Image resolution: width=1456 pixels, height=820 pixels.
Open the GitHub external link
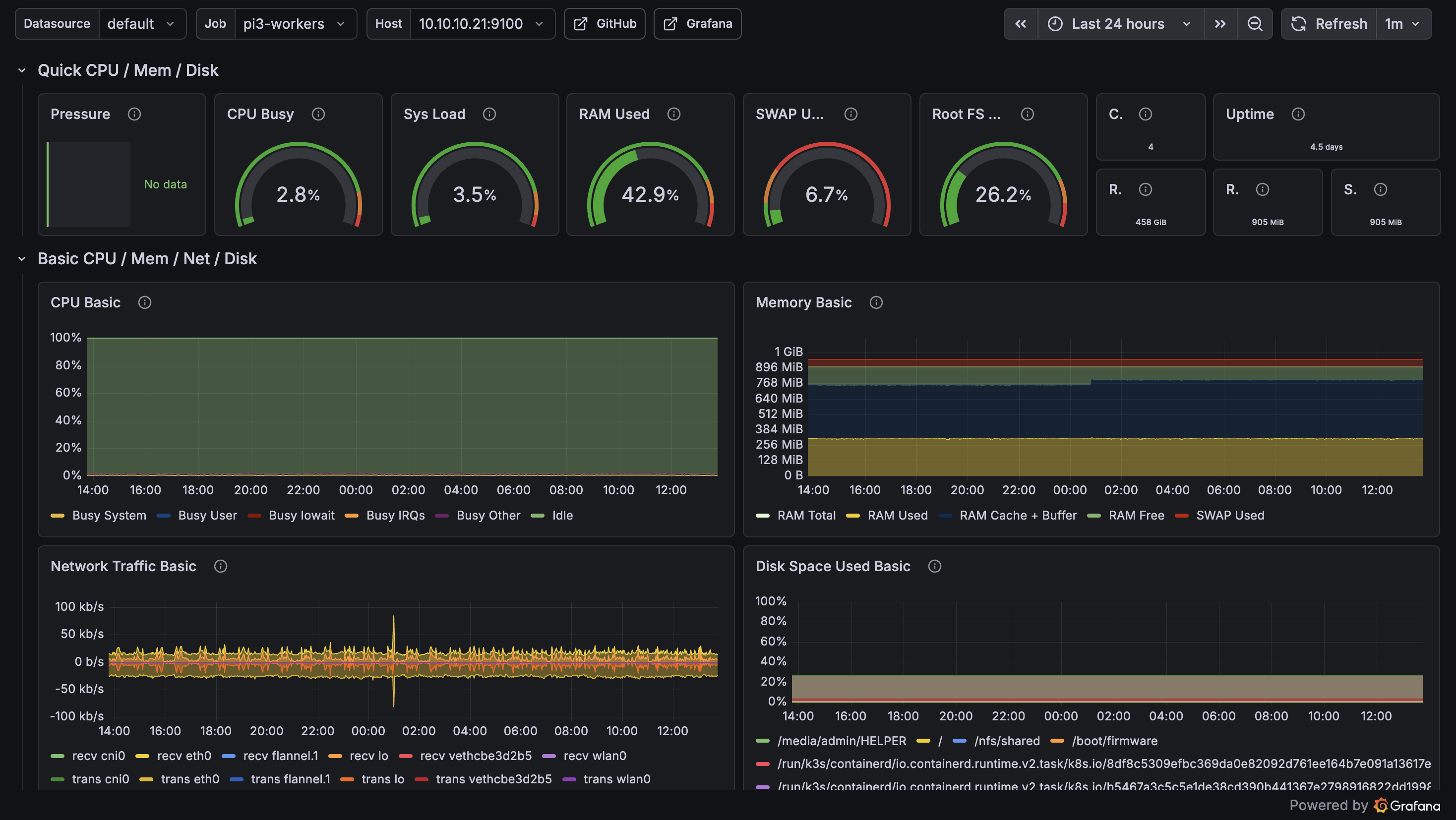click(x=604, y=24)
